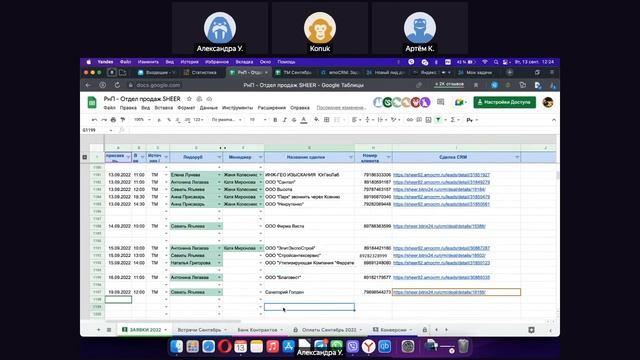Open the cell borders tool
640x360 pixels.
tap(327, 120)
